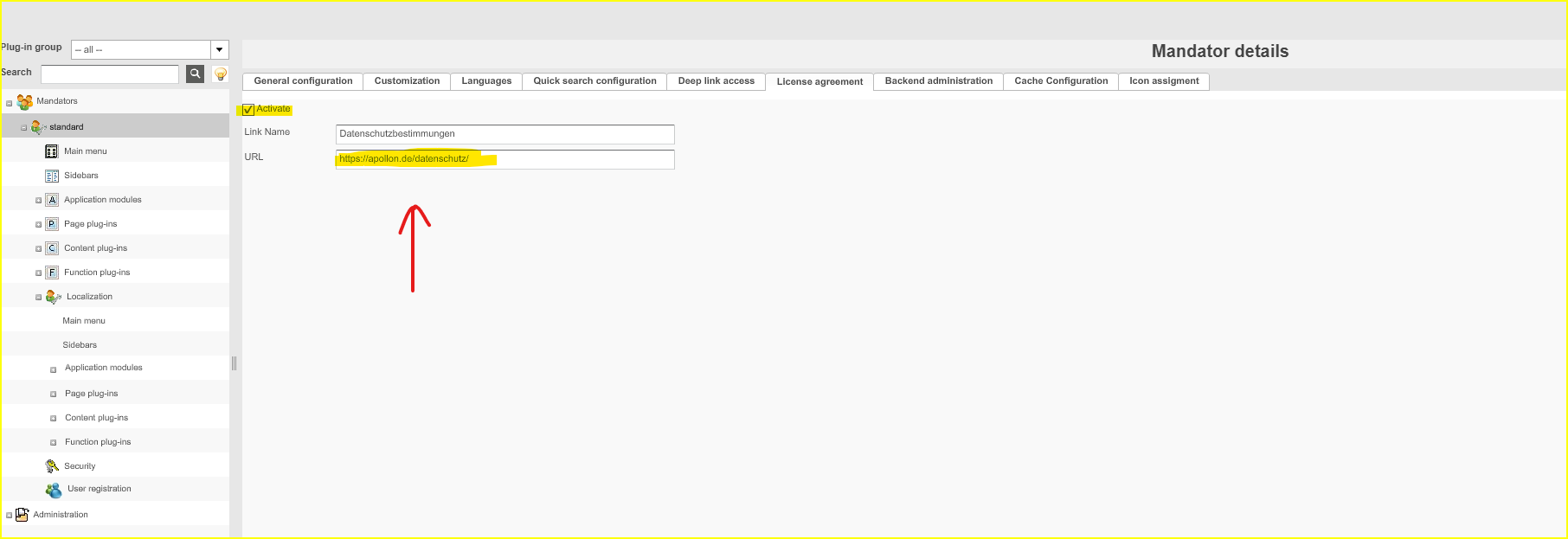The width and height of the screenshot is (1568, 539).
Task: Click the User registration icon
Action: [x=54, y=491]
